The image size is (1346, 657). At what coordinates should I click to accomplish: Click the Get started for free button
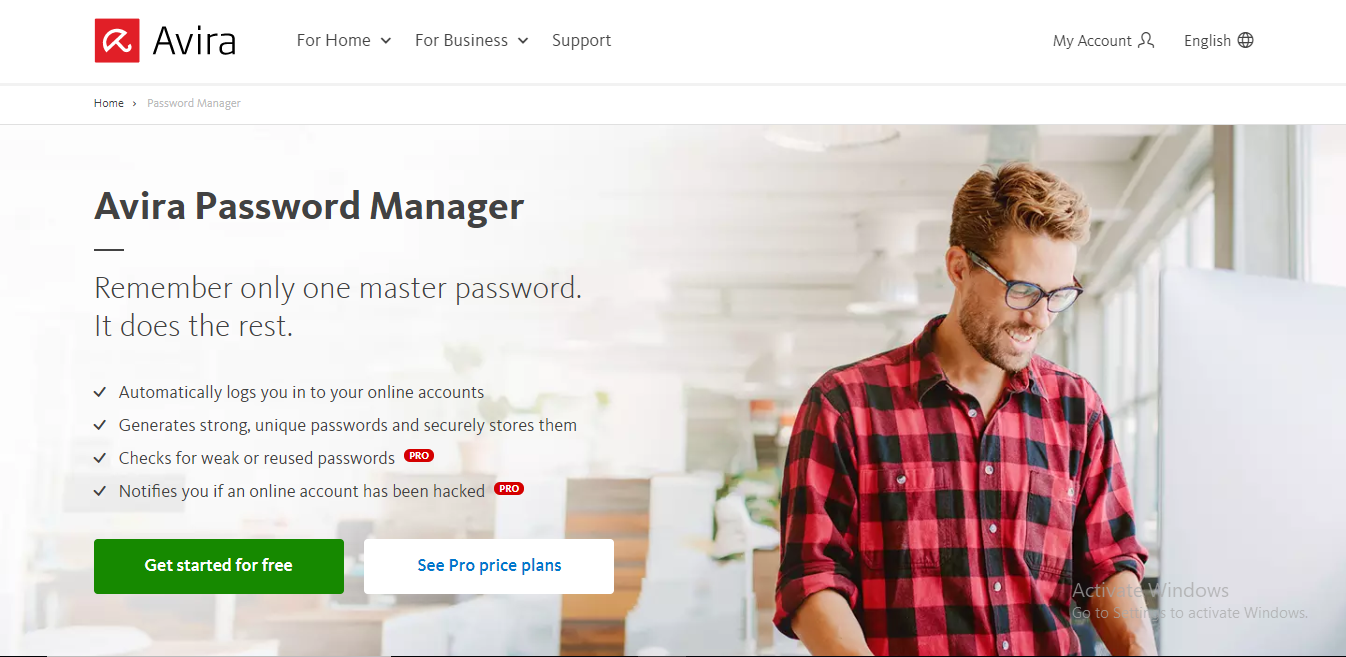coord(219,566)
